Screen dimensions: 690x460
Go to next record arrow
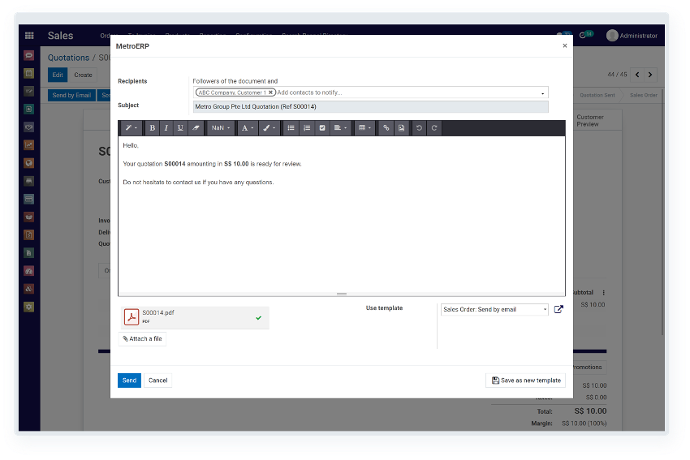650,75
